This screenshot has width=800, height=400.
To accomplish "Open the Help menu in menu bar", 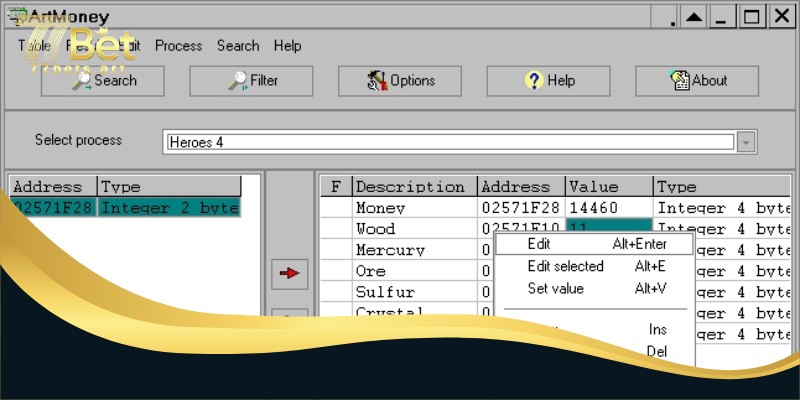I will pyautogui.click(x=287, y=46).
